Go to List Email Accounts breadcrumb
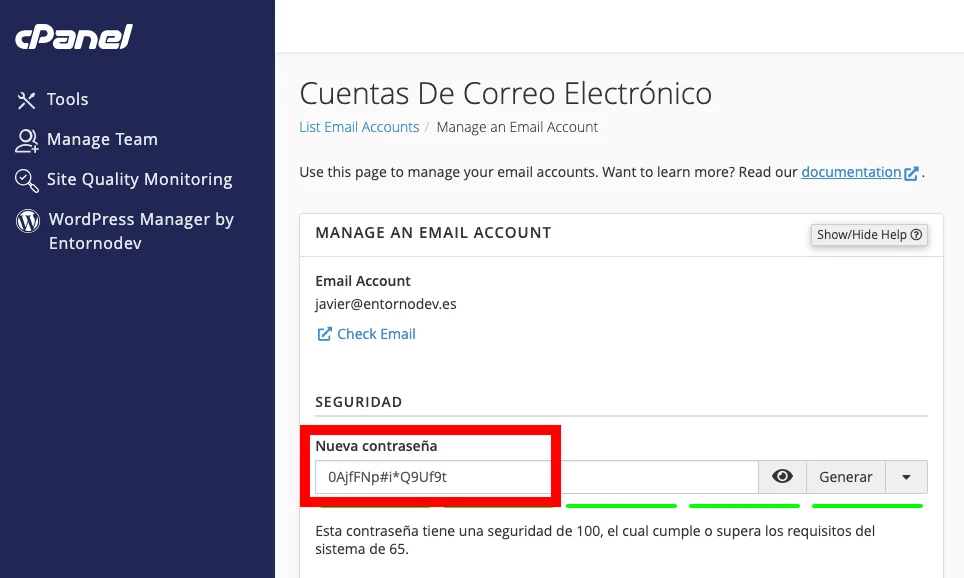Image resolution: width=964 pixels, height=578 pixels. [359, 127]
